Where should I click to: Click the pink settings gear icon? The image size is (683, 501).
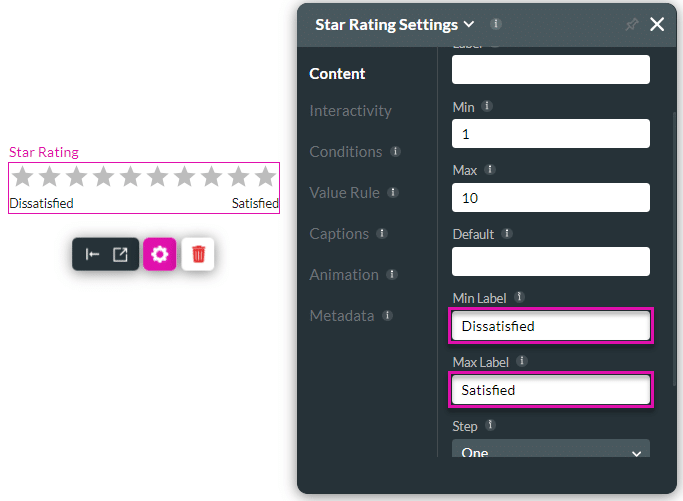click(x=159, y=254)
